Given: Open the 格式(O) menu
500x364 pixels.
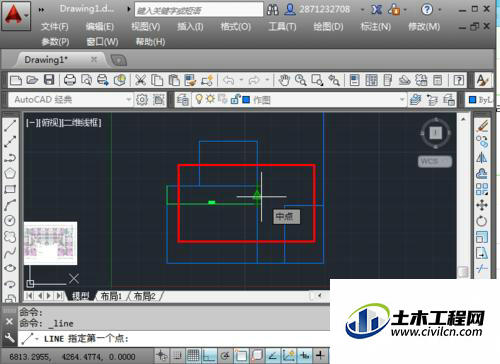Looking at the screenshot, I should (x=236, y=26).
